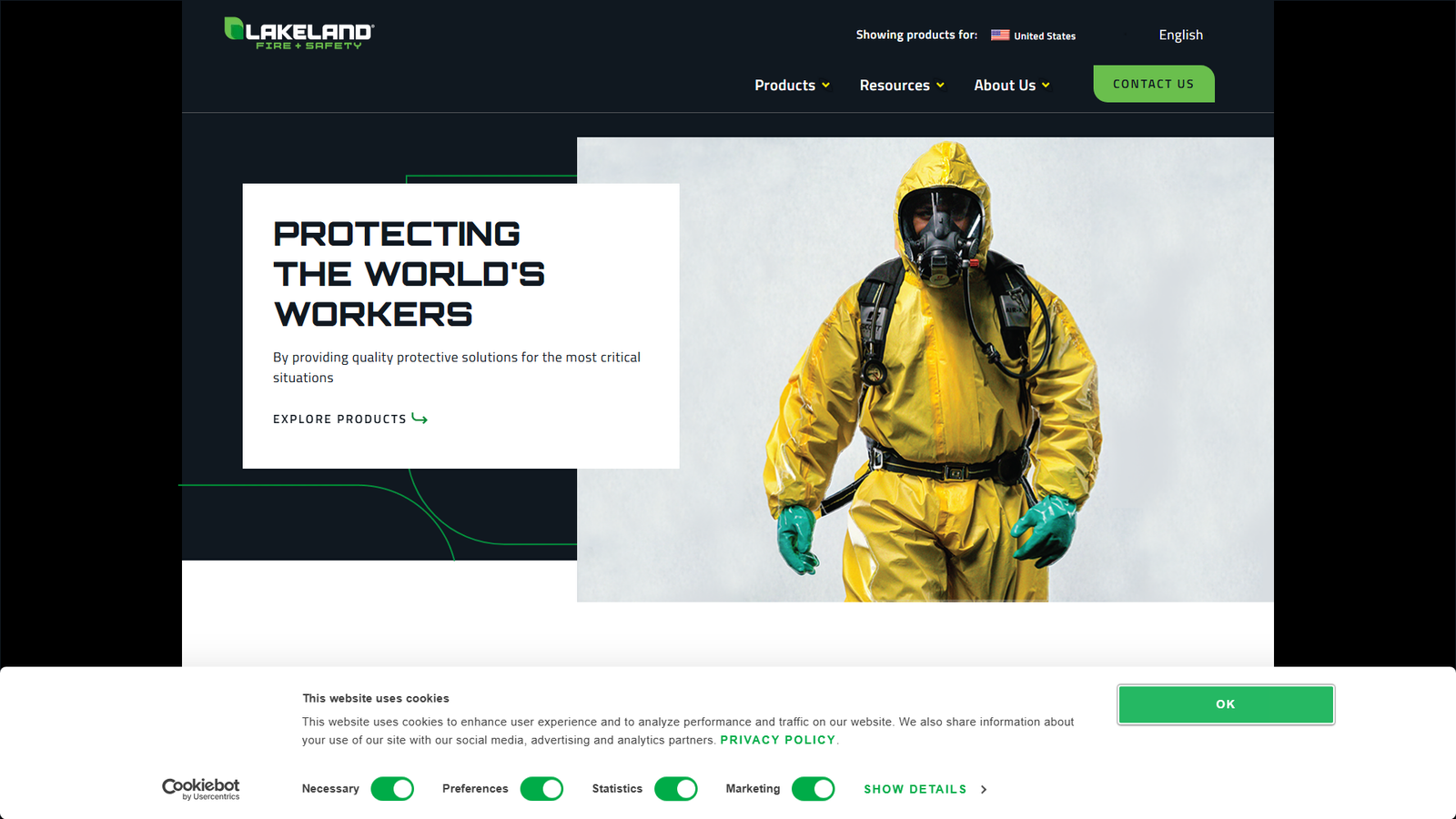Click Explore Products on the hero banner
1456x819 pixels.
pyautogui.click(x=339, y=419)
